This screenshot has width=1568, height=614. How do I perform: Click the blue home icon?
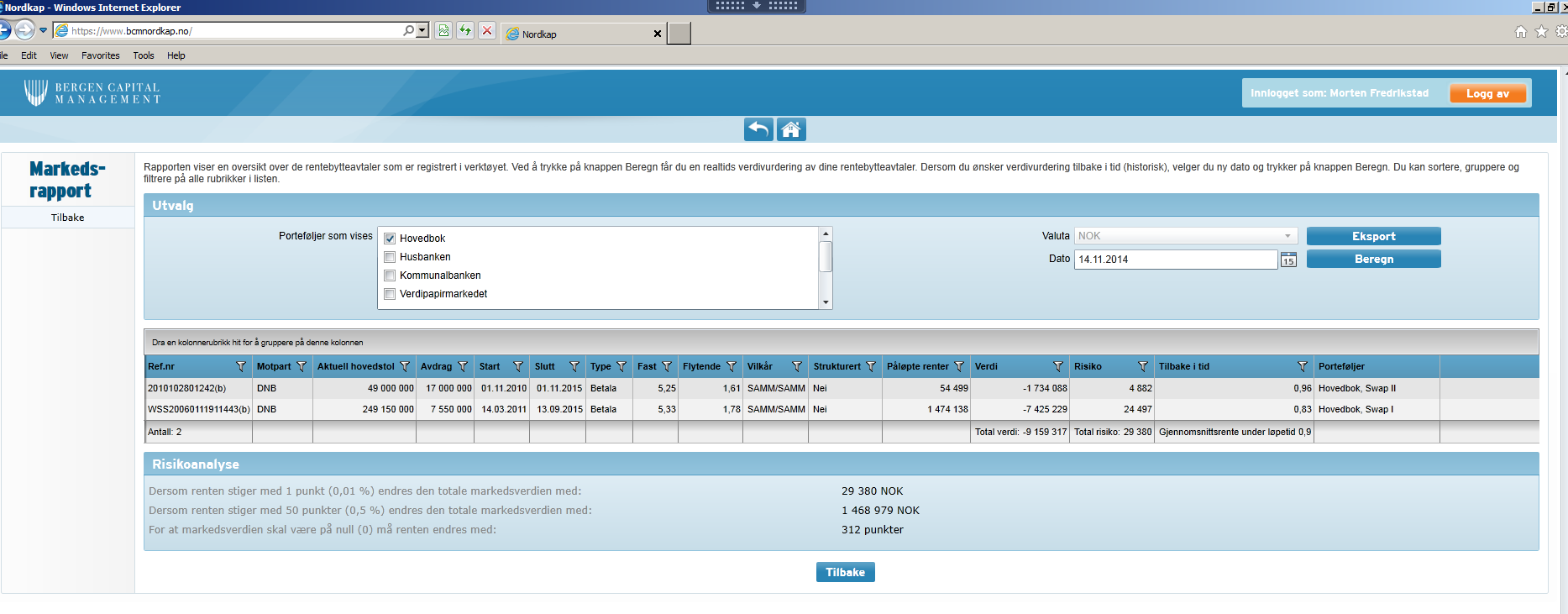(791, 129)
